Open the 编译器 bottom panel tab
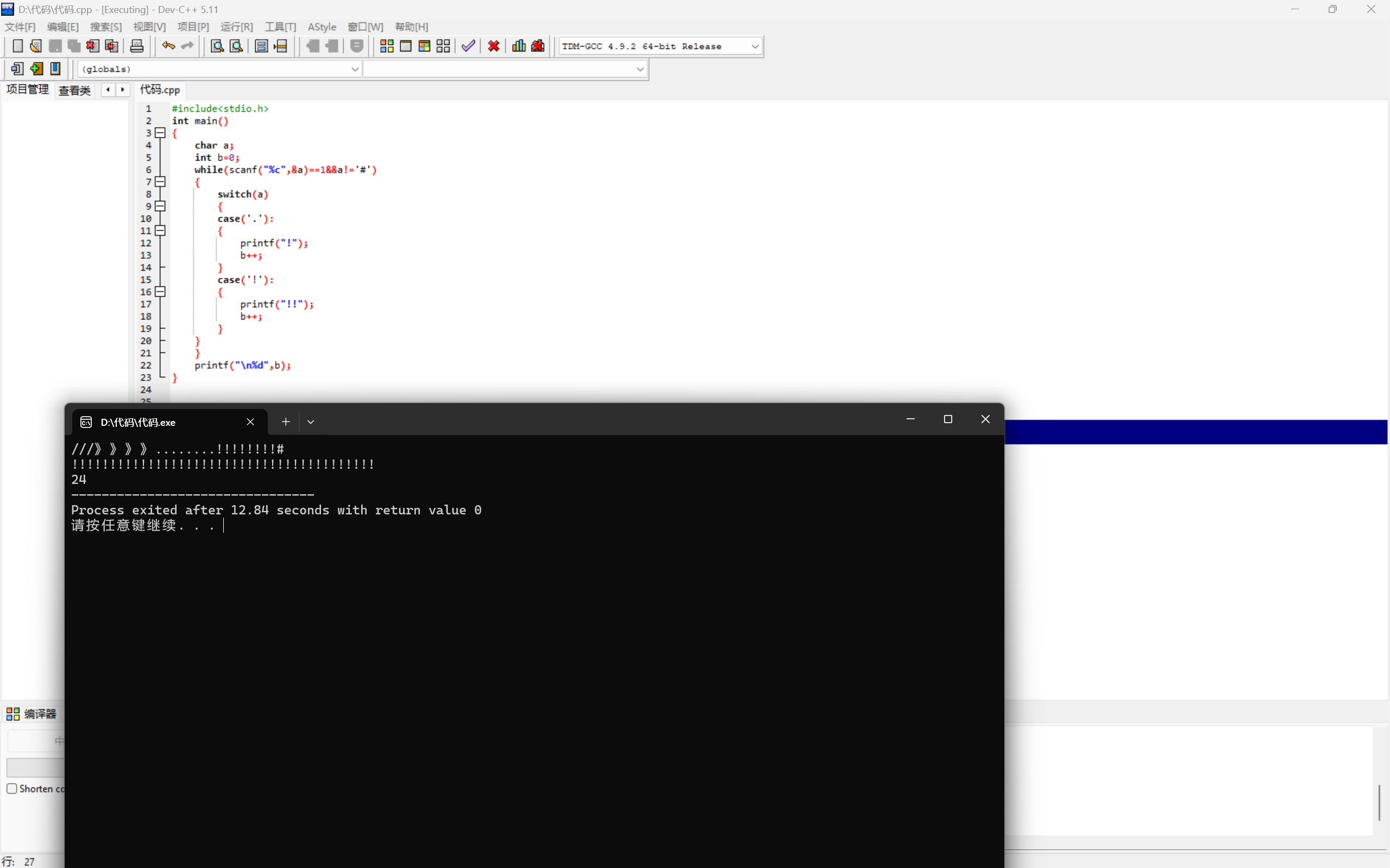This screenshot has width=1390, height=868. [x=32, y=714]
